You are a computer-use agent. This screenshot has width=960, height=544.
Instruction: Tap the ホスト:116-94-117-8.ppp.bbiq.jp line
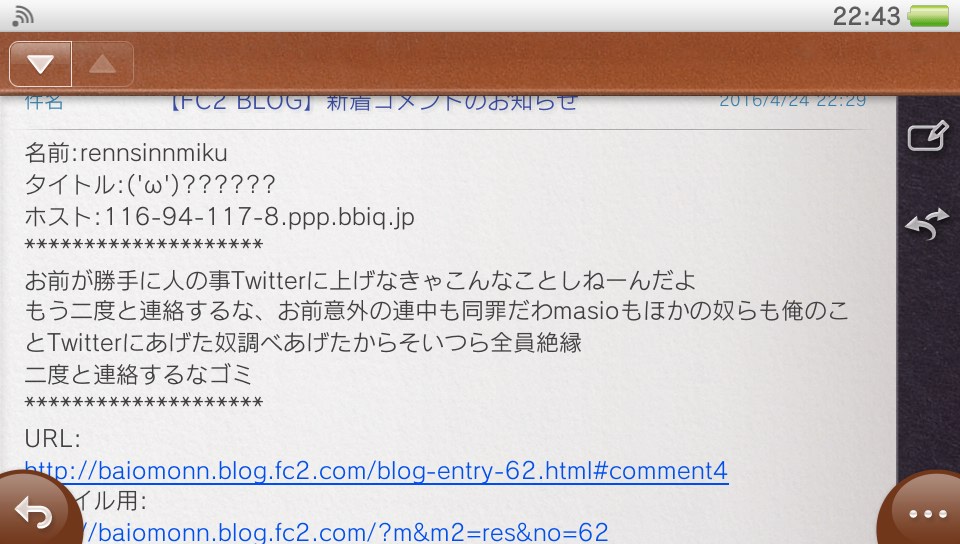(219, 217)
